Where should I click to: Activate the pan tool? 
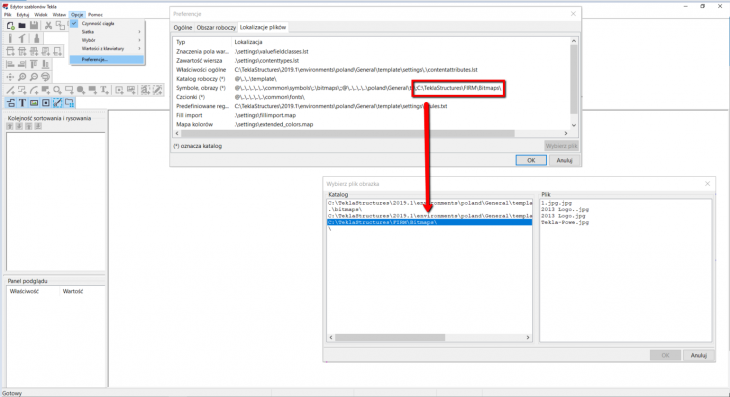(10, 77)
